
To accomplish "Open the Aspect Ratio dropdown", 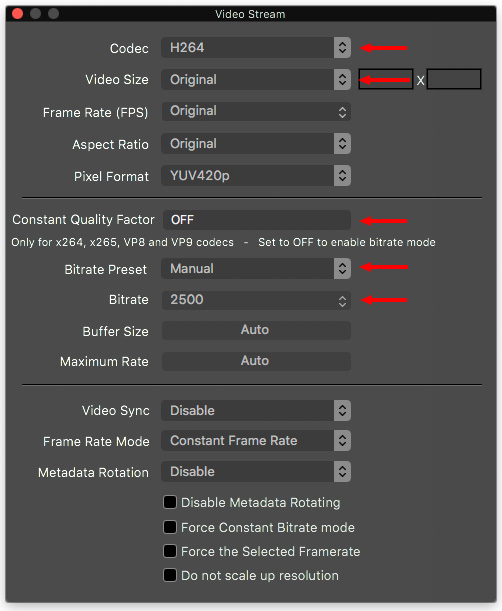I will coord(256,144).
